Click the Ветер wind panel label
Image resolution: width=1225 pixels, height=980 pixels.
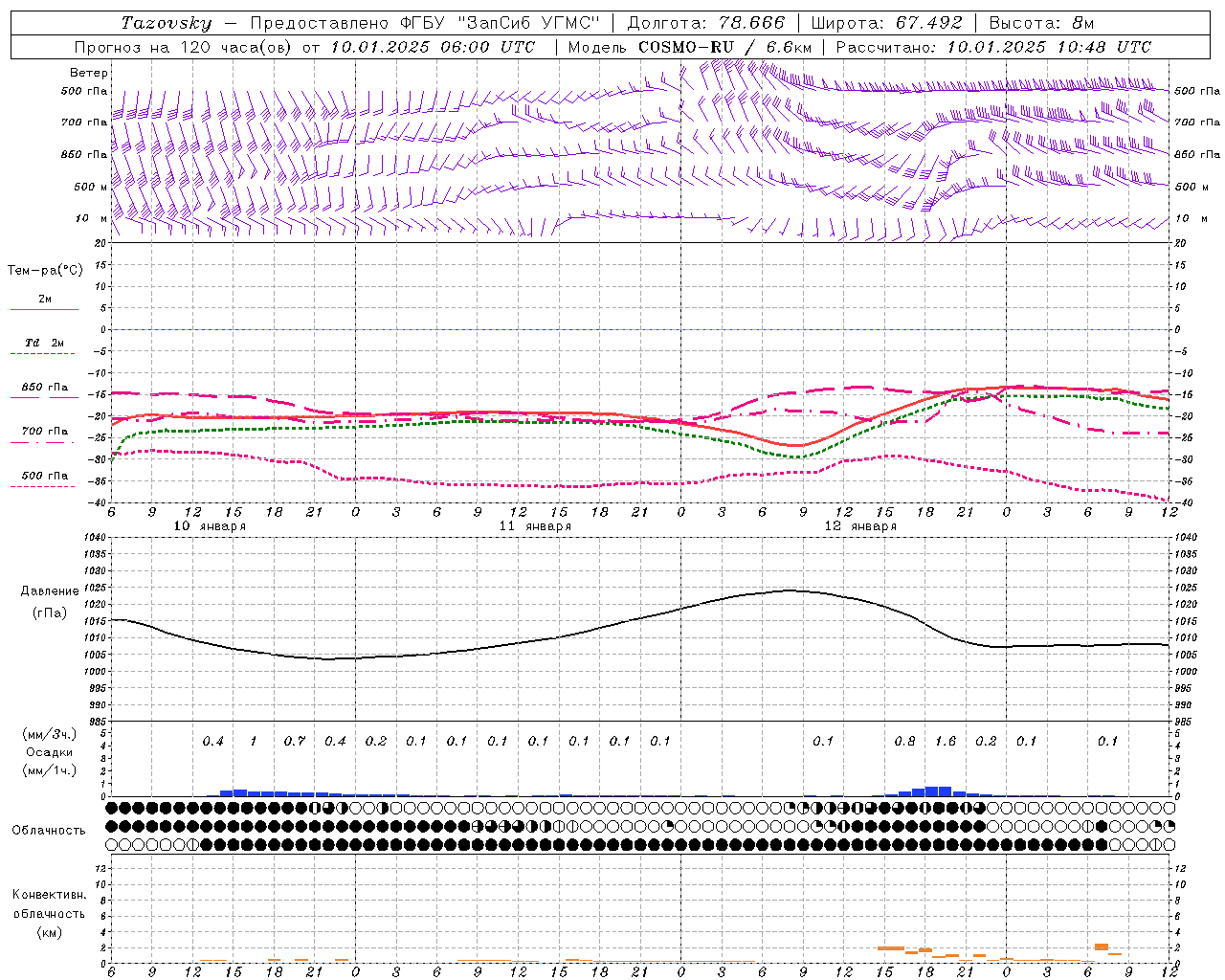click(x=89, y=73)
